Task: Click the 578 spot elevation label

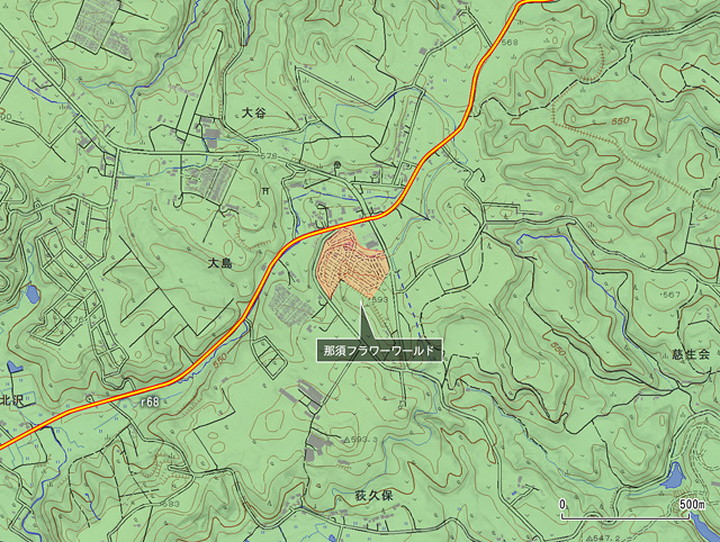Action: pos(269,156)
